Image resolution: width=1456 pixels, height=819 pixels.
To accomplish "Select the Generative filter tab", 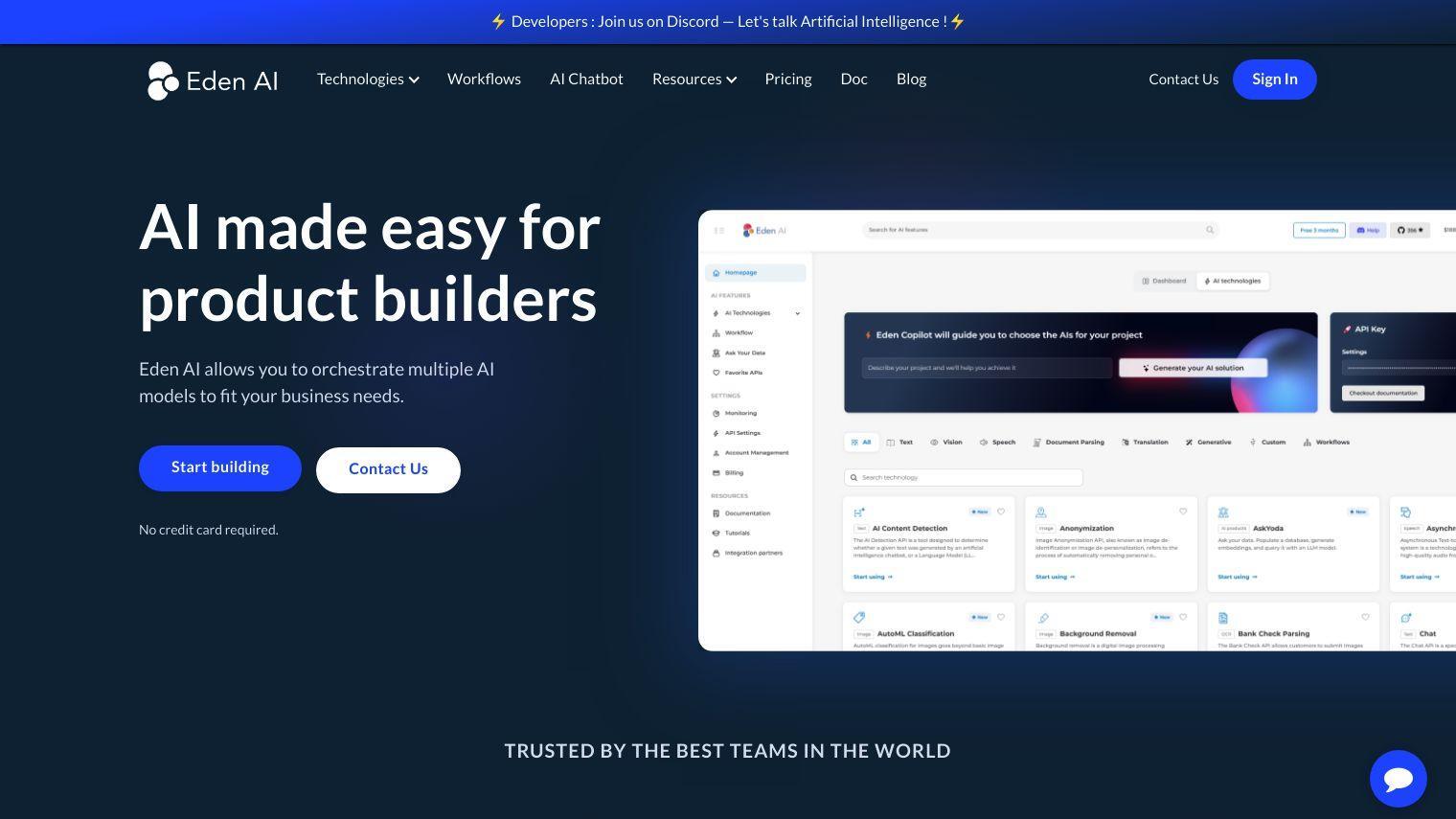I will tap(1208, 443).
